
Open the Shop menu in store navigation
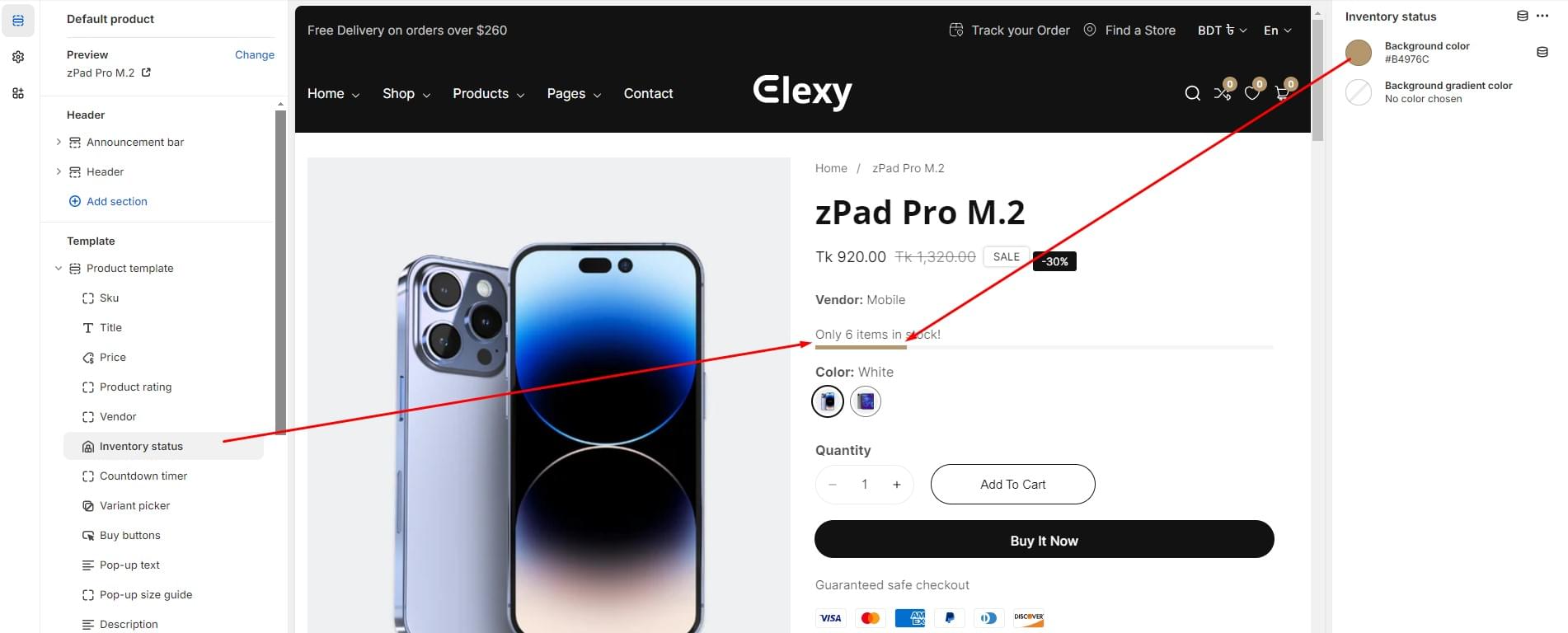point(406,93)
